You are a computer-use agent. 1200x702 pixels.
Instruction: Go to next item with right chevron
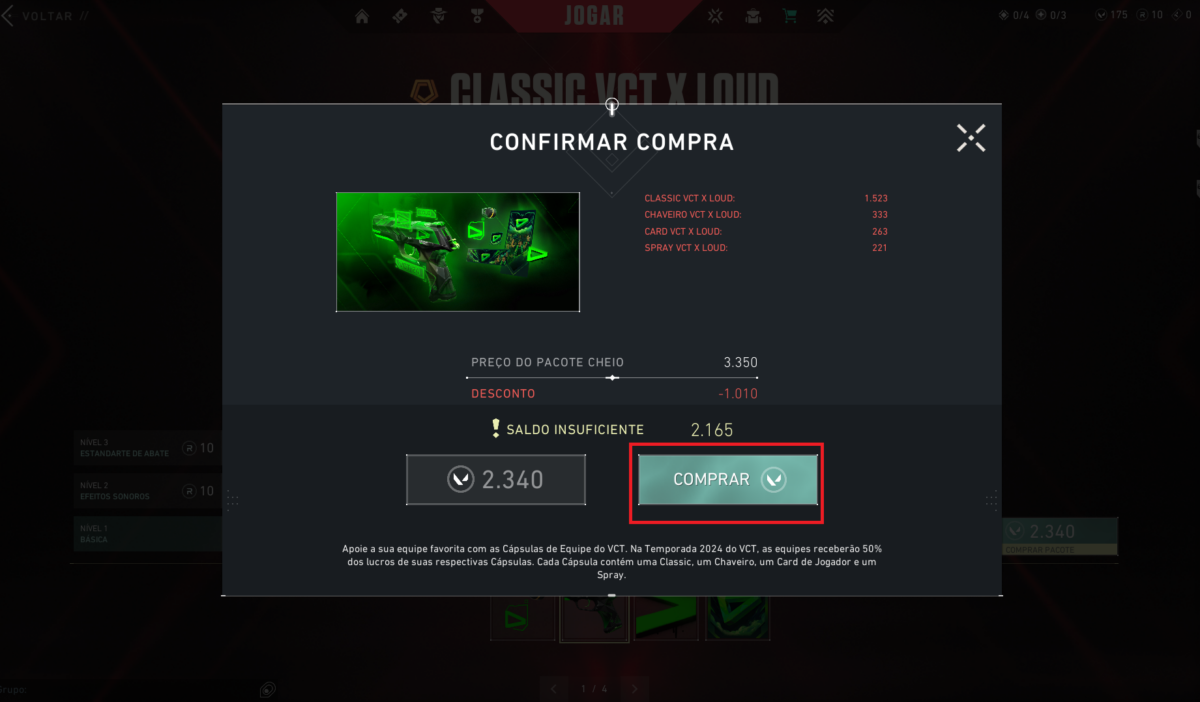[633, 688]
